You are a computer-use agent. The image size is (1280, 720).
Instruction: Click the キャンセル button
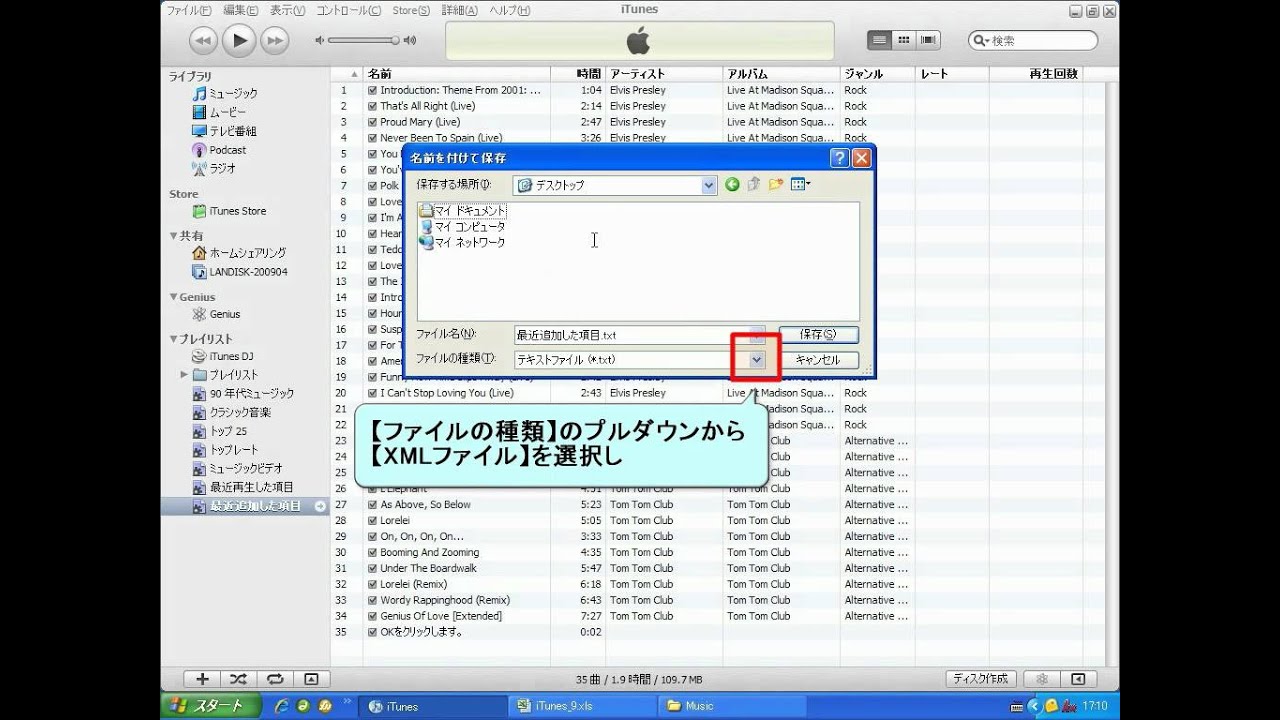(817, 359)
